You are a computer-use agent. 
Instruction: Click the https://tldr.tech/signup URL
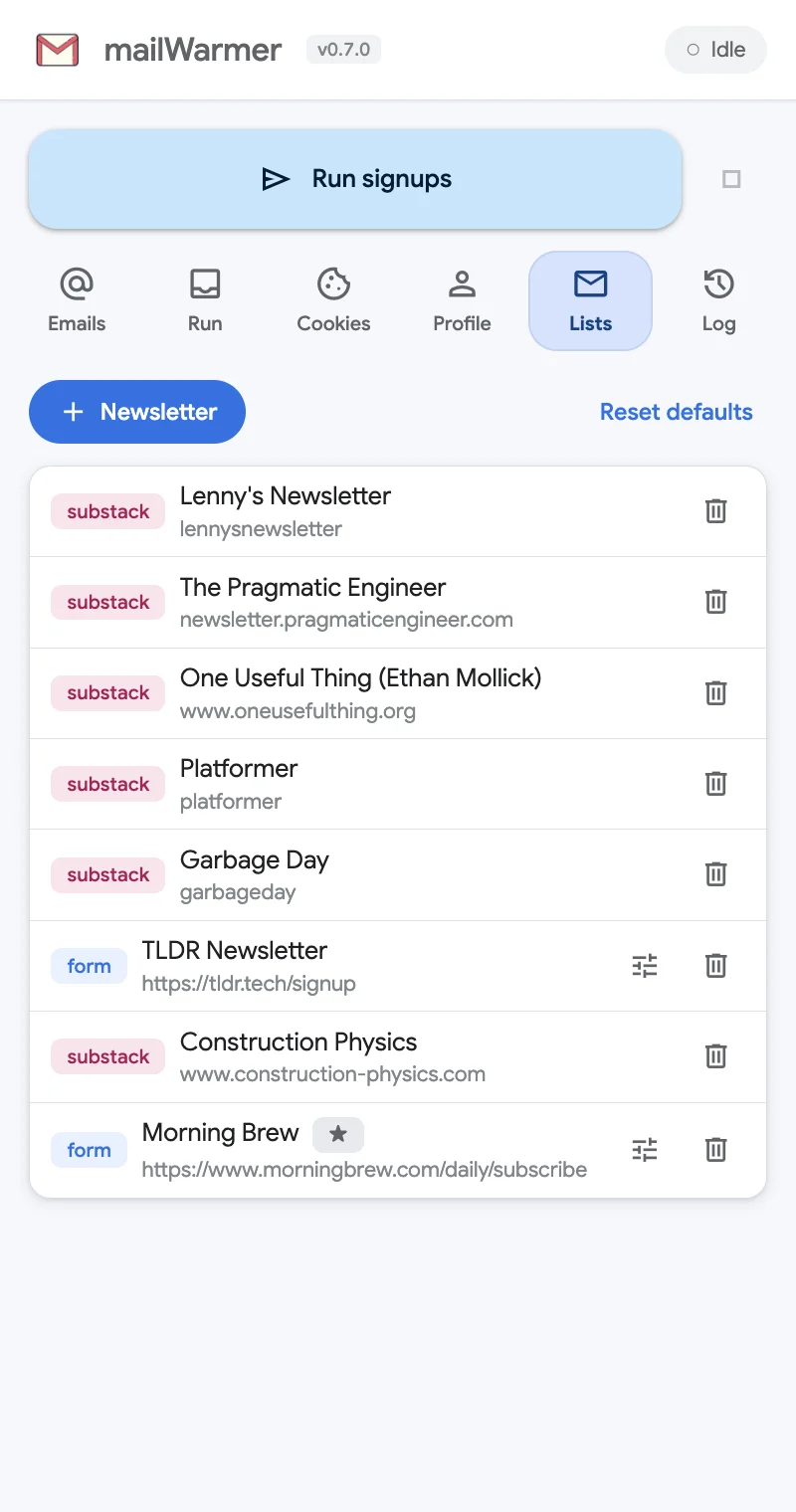[x=249, y=984]
